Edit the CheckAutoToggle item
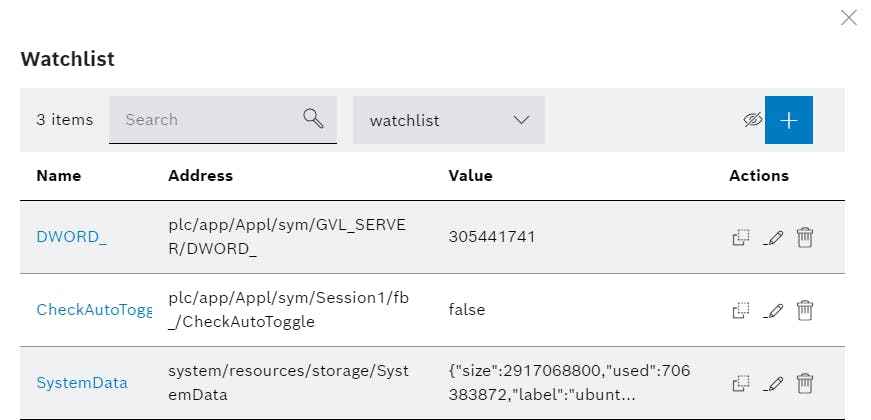Image resolution: width=871 pixels, height=420 pixels. 773,310
